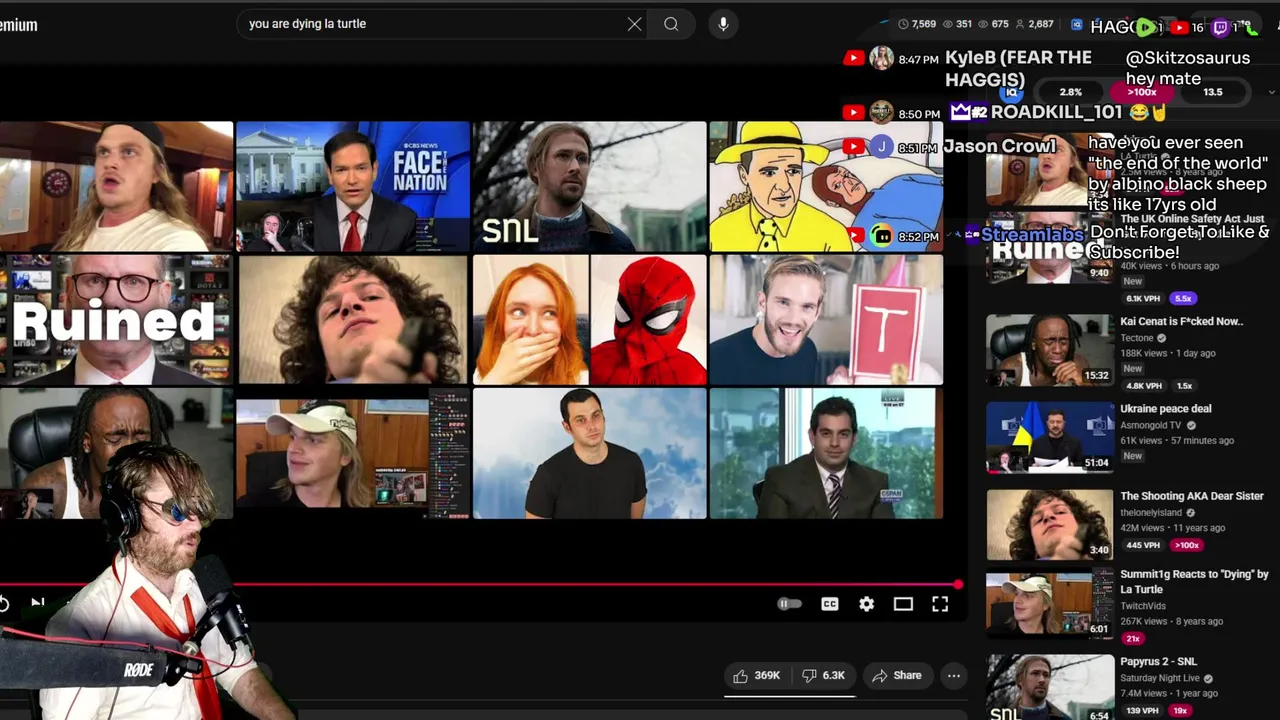This screenshot has width=1280, height=720.
Task: Click the 'New' badge under Ukraine peace deal
Action: pos(1132,456)
